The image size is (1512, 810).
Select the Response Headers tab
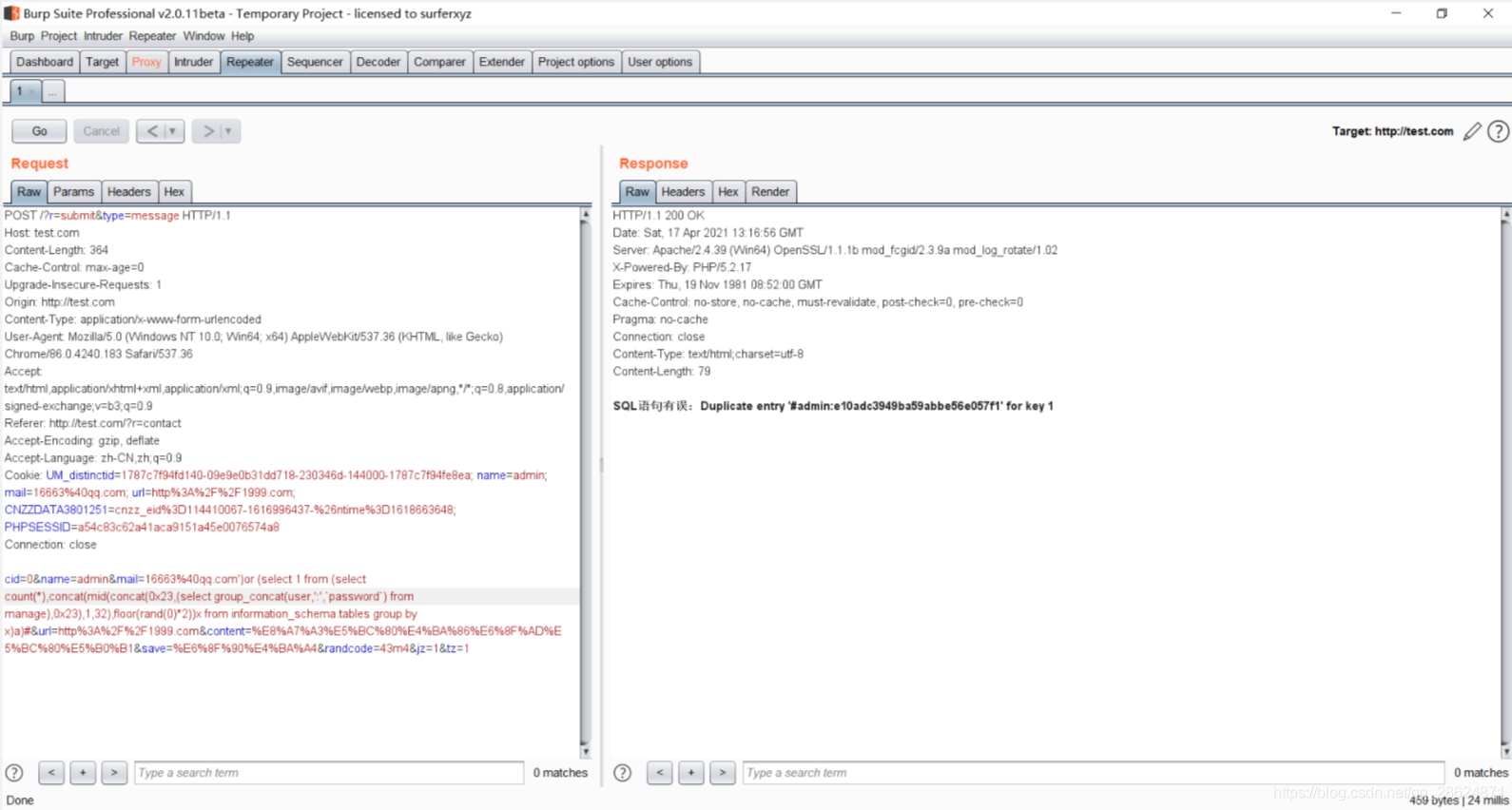coord(683,192)
